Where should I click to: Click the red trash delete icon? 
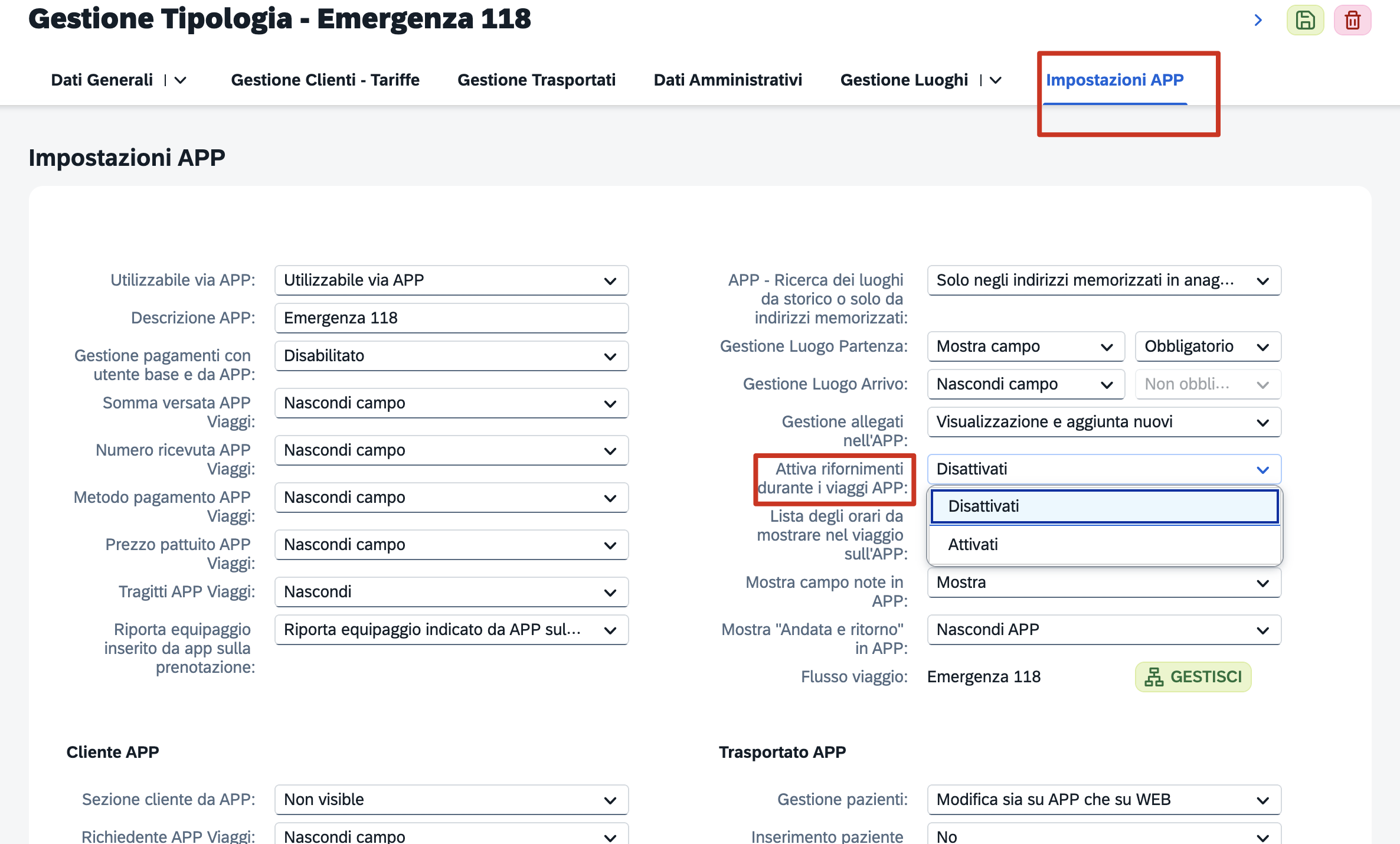[x=1352, y=21]
